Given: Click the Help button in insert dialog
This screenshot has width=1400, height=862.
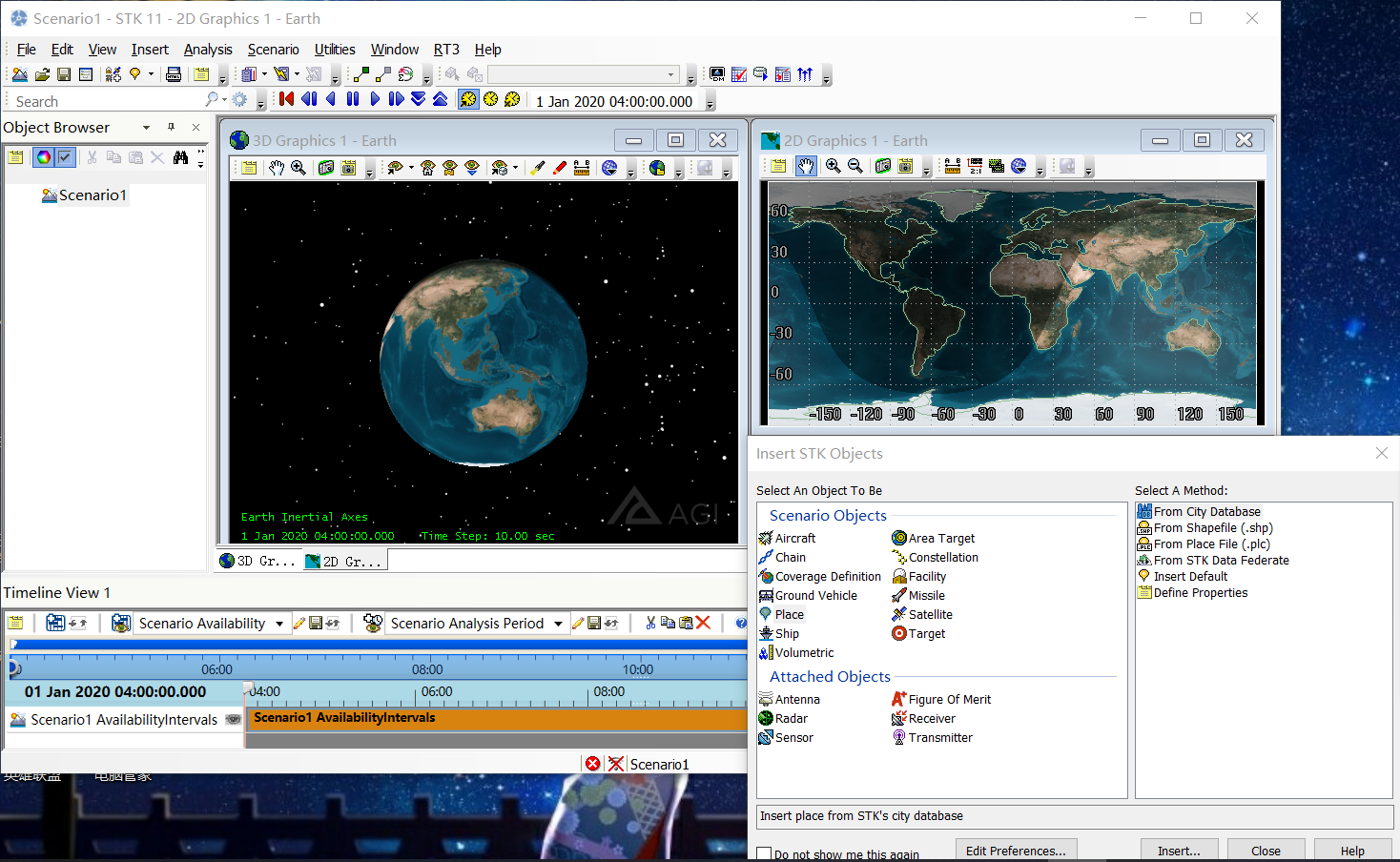Looking at the screenshot, I should click(1352, 851).
